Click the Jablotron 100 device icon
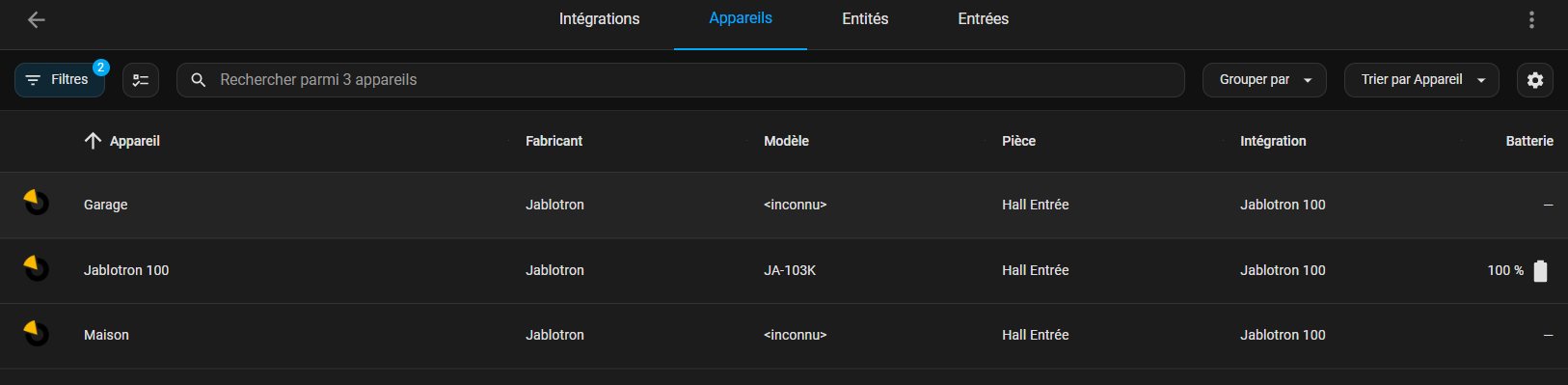Screen dimensions: 1568x385 click(x=36, y=268)
